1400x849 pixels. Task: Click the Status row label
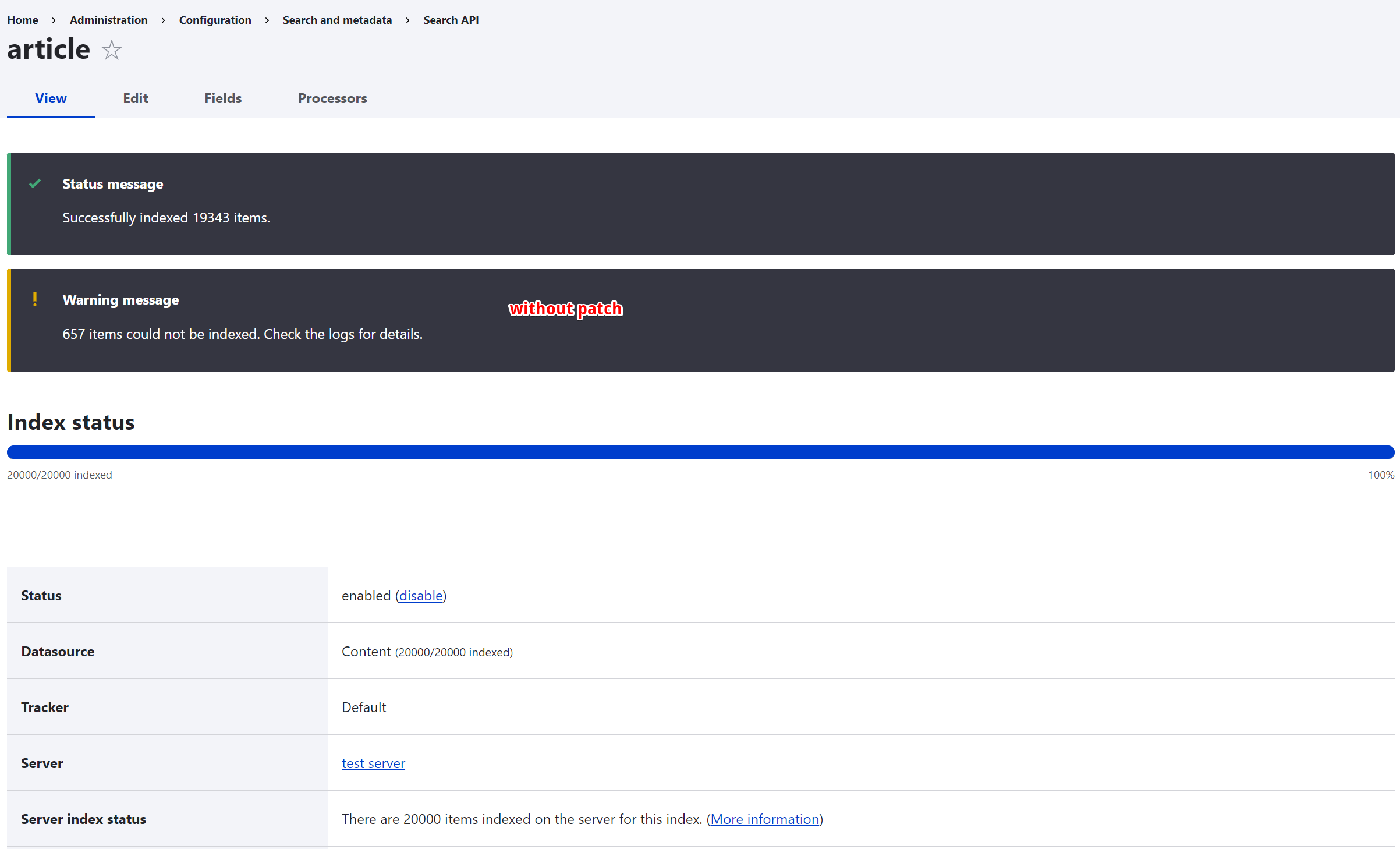pos(41,596)
